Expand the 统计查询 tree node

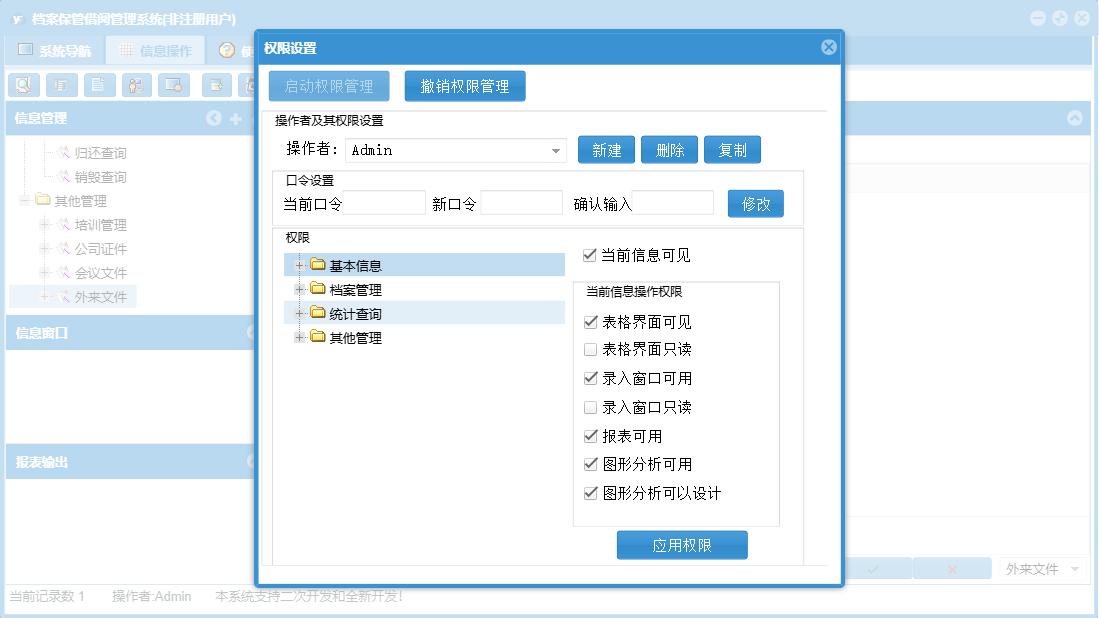tap(299, 313)
